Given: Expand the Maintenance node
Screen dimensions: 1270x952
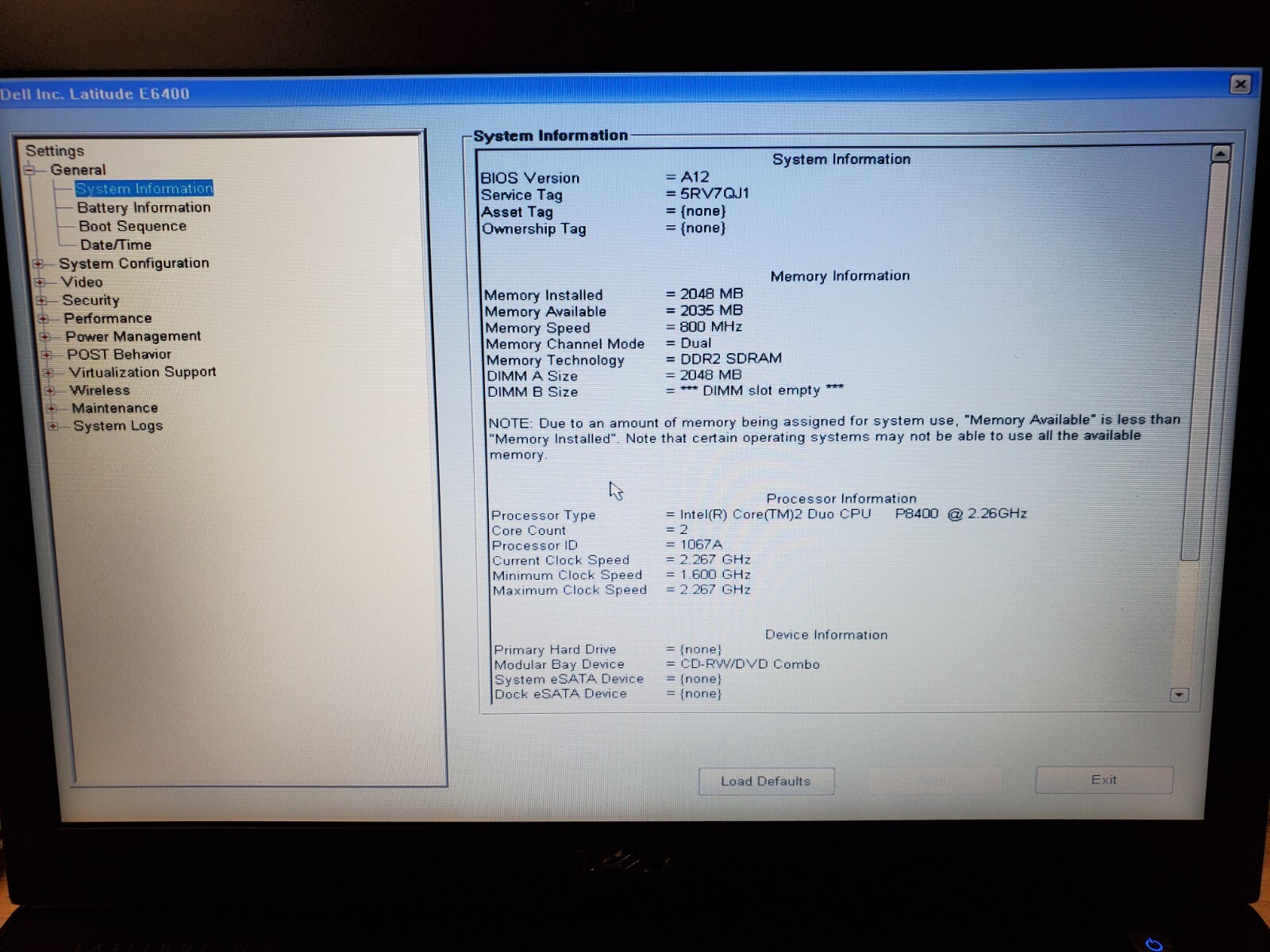Looking at the screenshot, I should pyautogui.click(x=52, y=409).
